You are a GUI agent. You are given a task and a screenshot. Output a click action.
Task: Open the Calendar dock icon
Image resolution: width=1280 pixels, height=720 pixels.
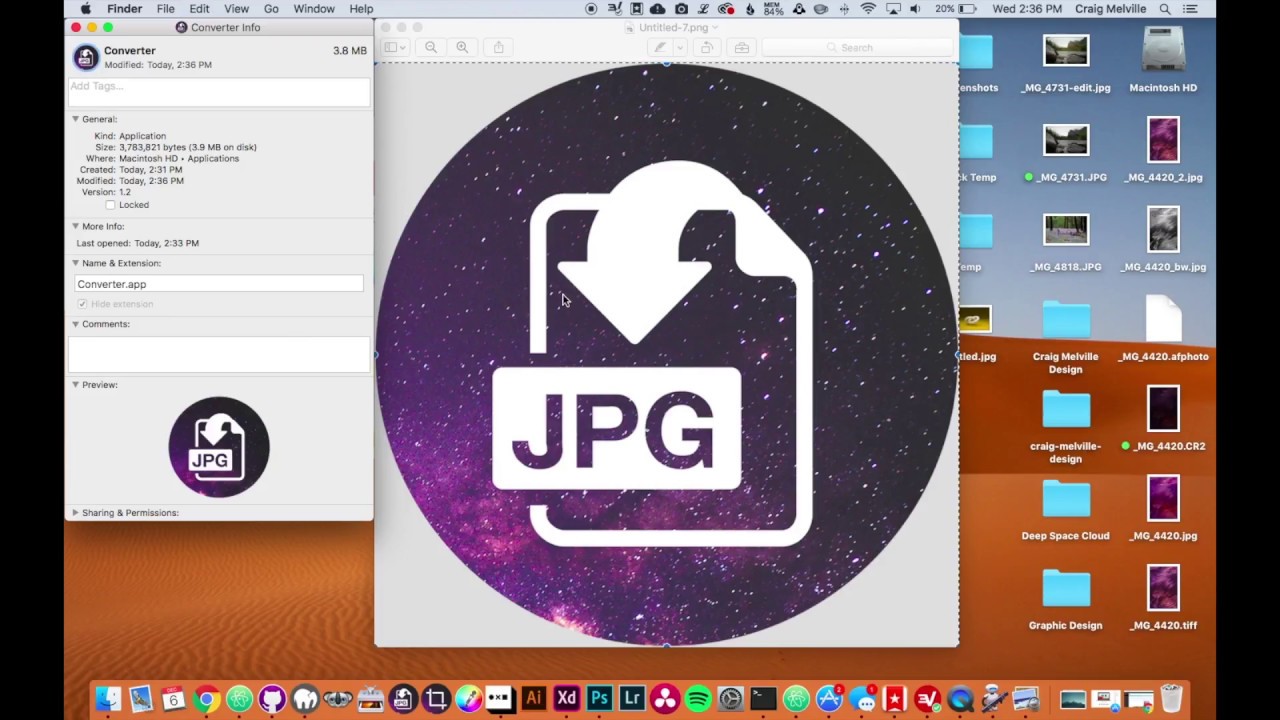[x=173, y=698]
